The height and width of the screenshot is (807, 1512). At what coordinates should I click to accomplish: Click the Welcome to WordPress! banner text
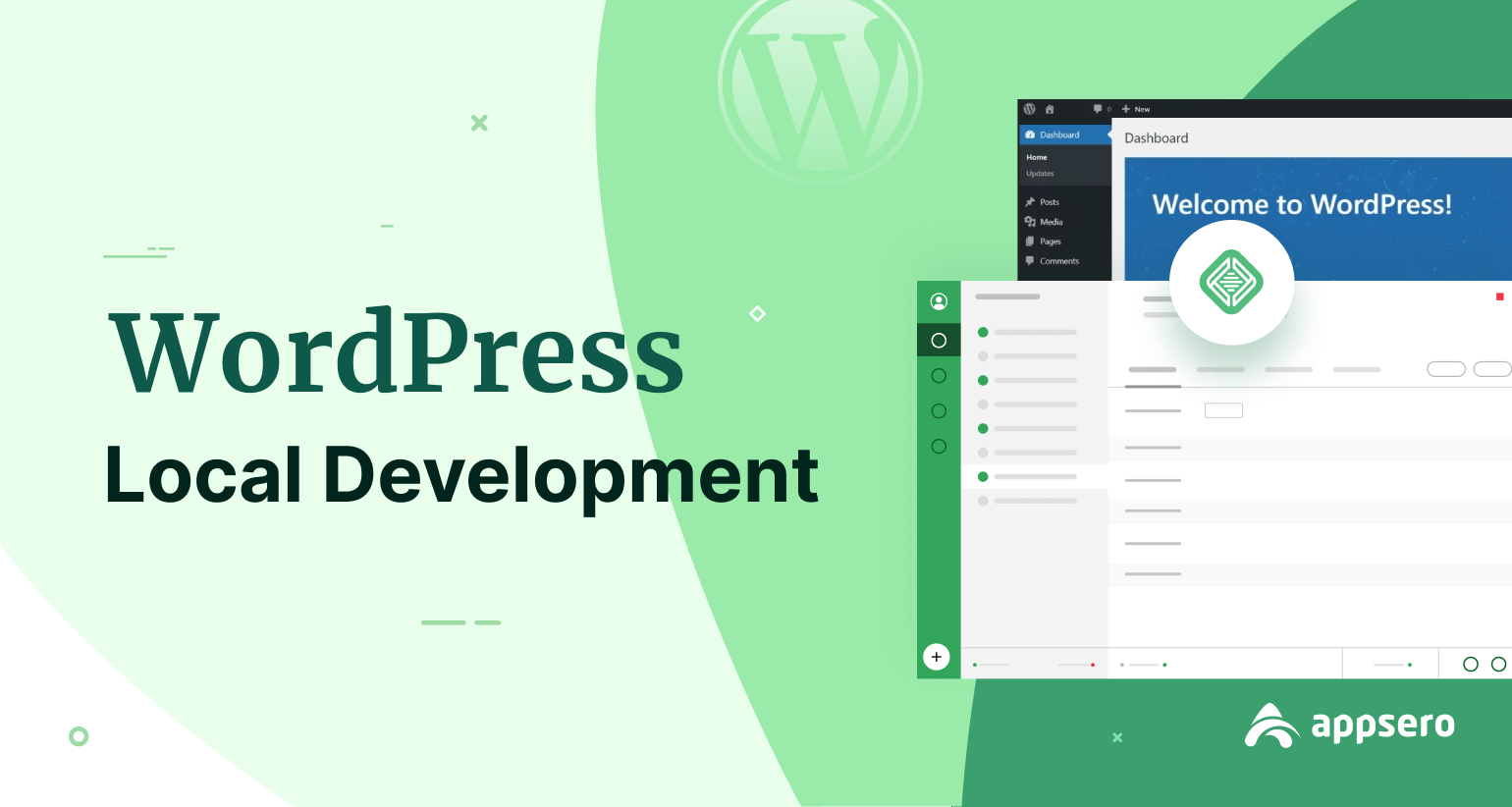(1302, 204)
